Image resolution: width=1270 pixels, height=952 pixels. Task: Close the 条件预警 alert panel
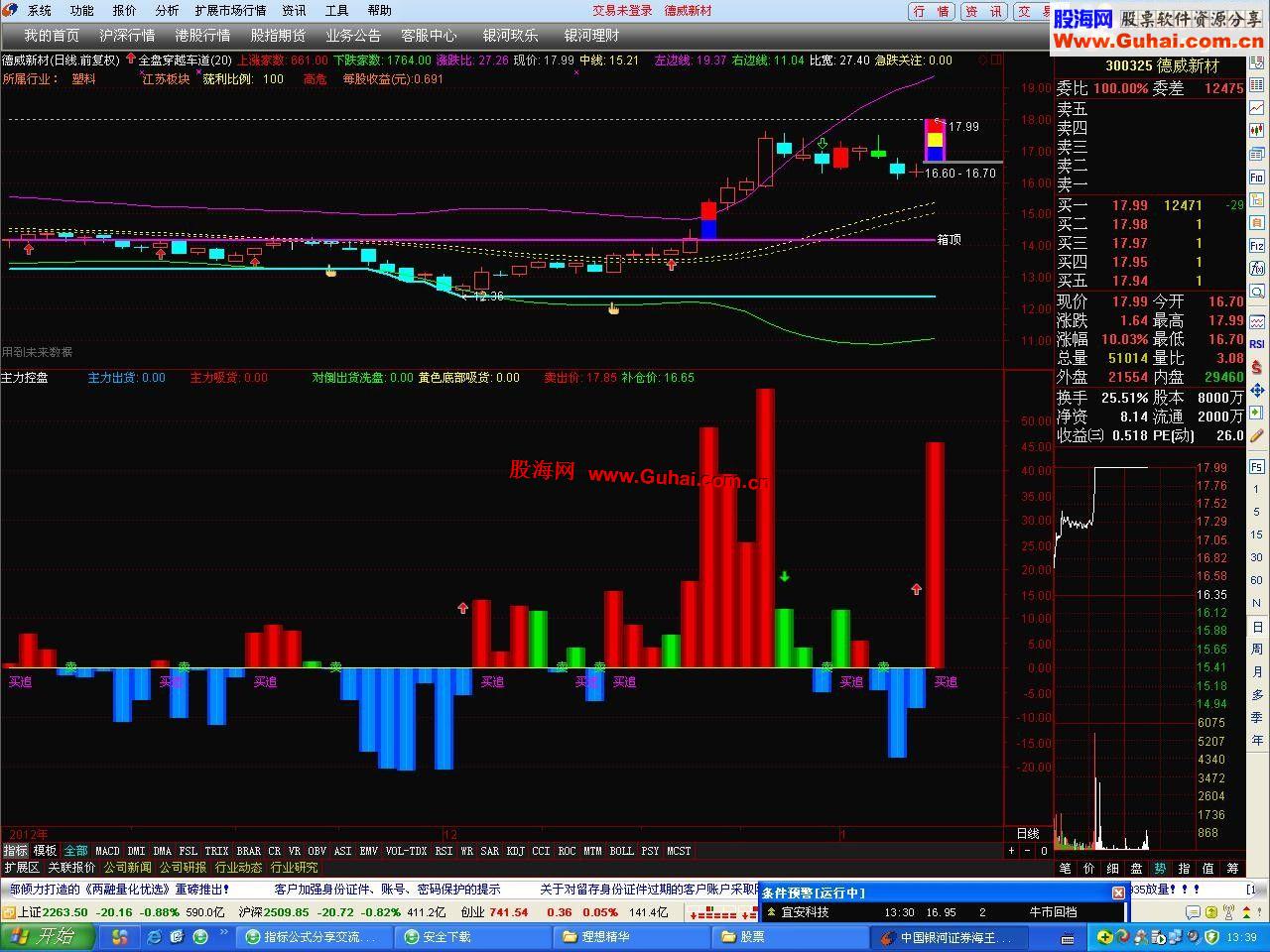(1119, 892)
